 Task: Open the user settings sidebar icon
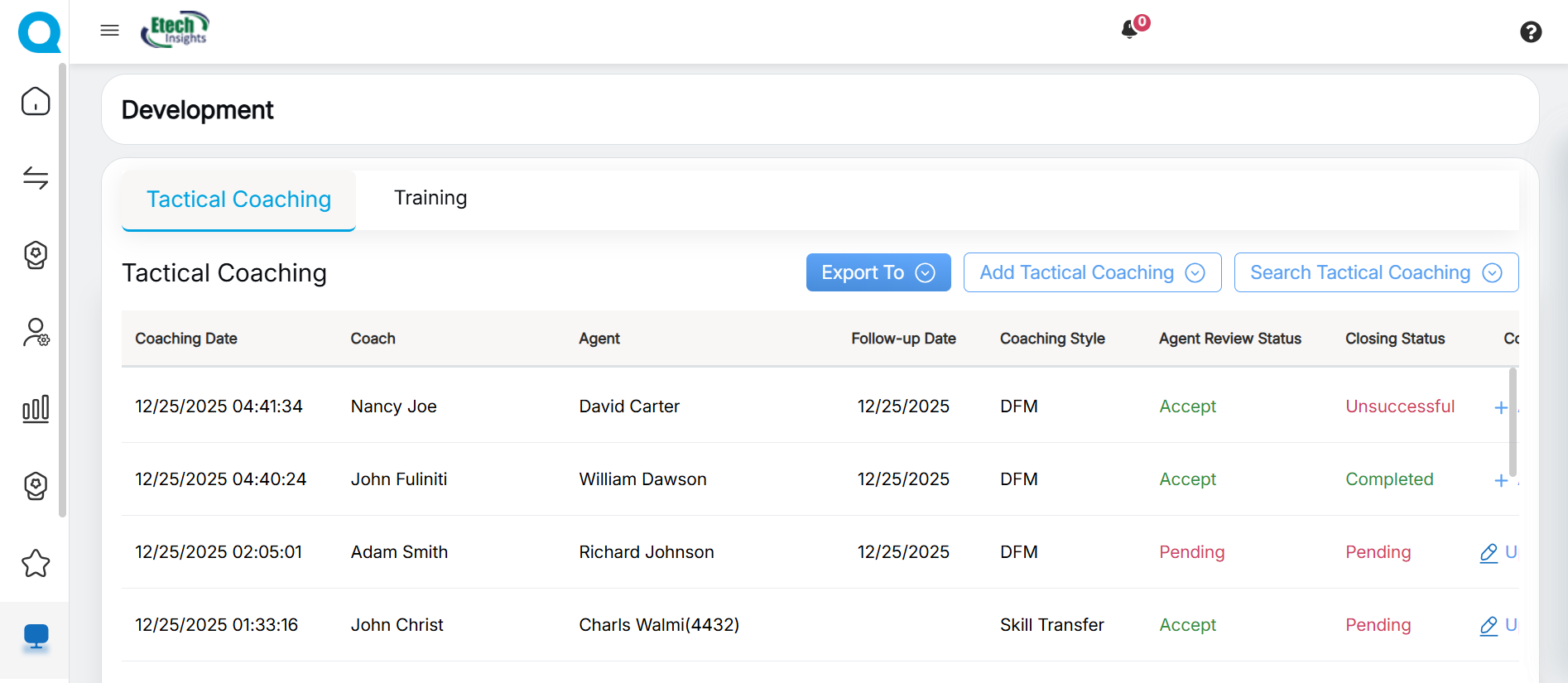point(36,333)
